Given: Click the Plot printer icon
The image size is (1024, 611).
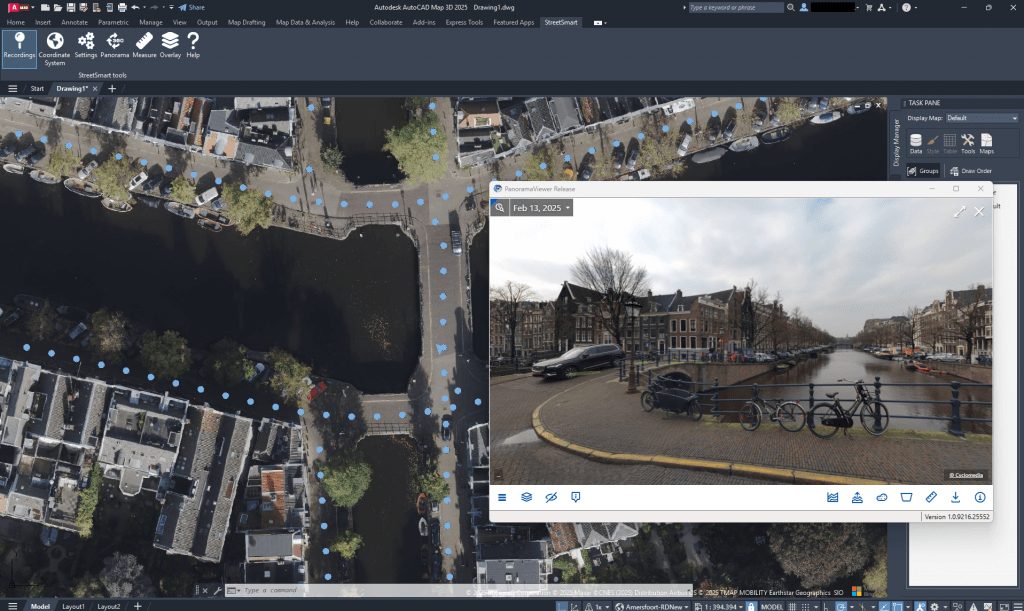Looking at the screenshot, I should tap(121, 7).
